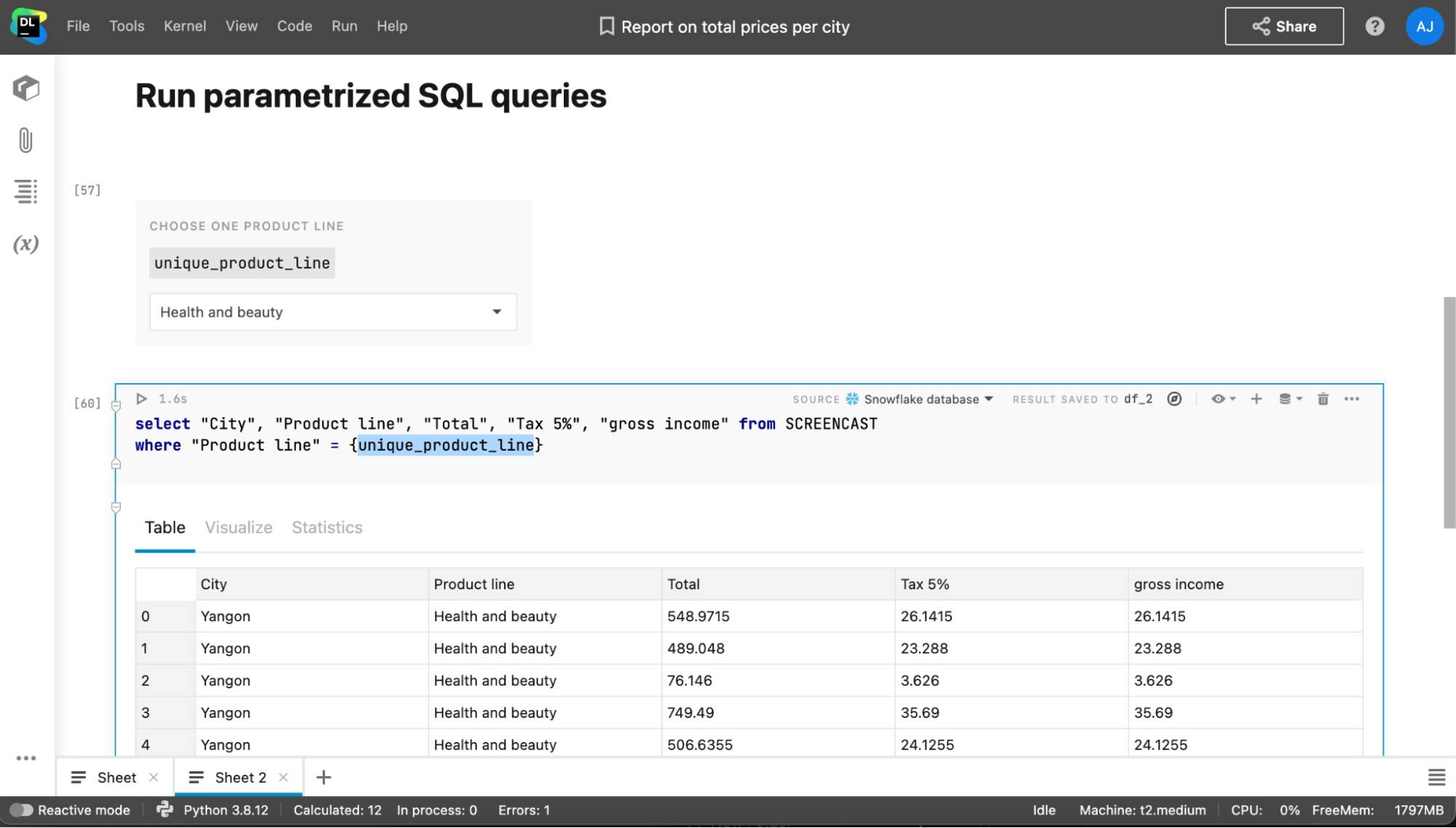Screen dimensions: 1456x828
Task: Close the Sheet 2 tab
Action: (283, 777)
